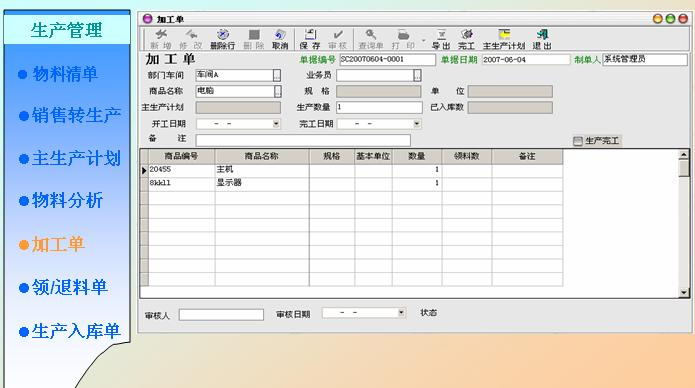Viewport: 695px width, 388px height.
Task: Click the 审核人 input field
Action: [x=221, y=315]
